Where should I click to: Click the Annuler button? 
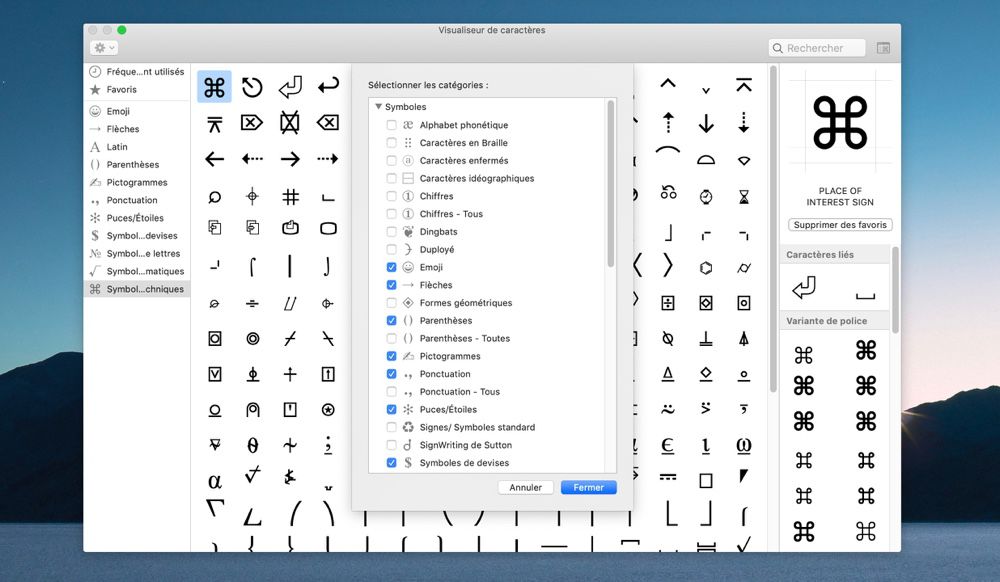pyautogui.click(x=526, y=488)
